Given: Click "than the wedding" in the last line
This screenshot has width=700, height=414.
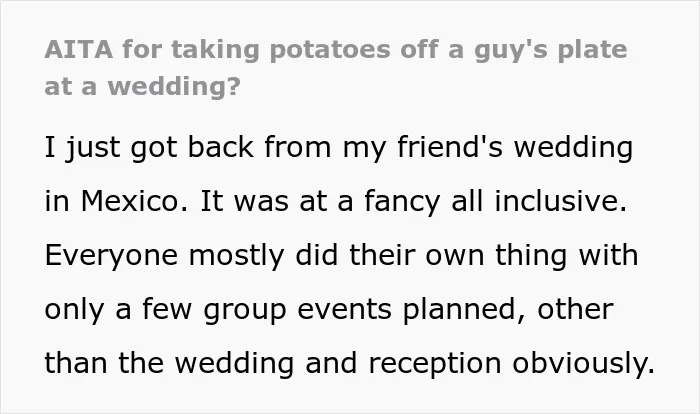Looking at the screenshot, I should pos(169,363).
